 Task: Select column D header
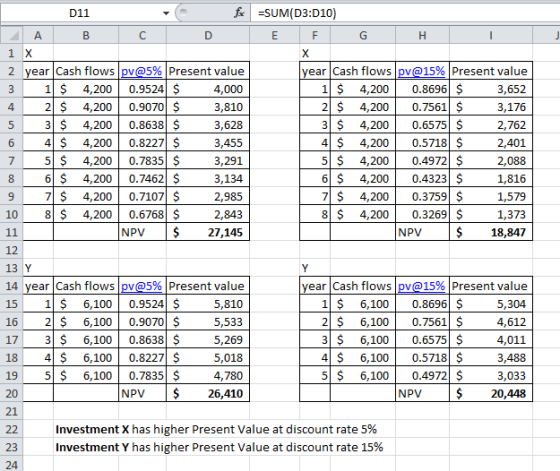pyautogui.click(x=208, y=35)
